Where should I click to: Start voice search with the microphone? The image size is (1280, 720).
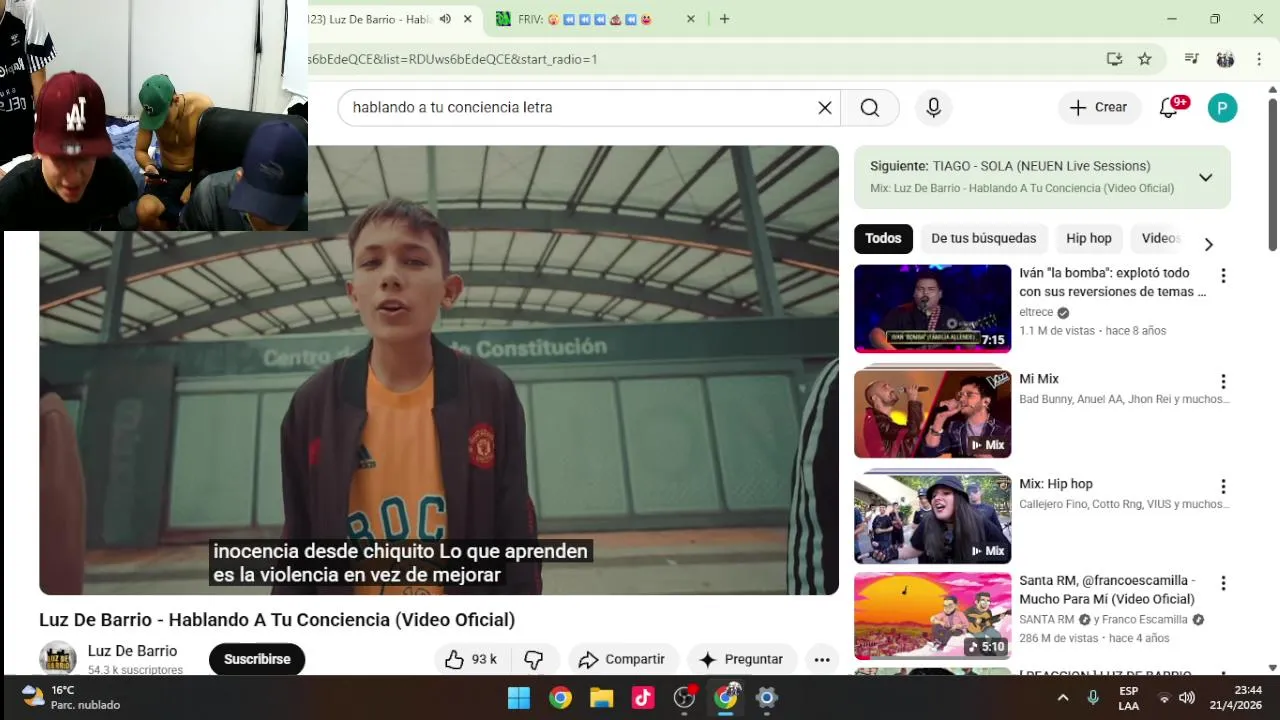[x=934, y=108]
